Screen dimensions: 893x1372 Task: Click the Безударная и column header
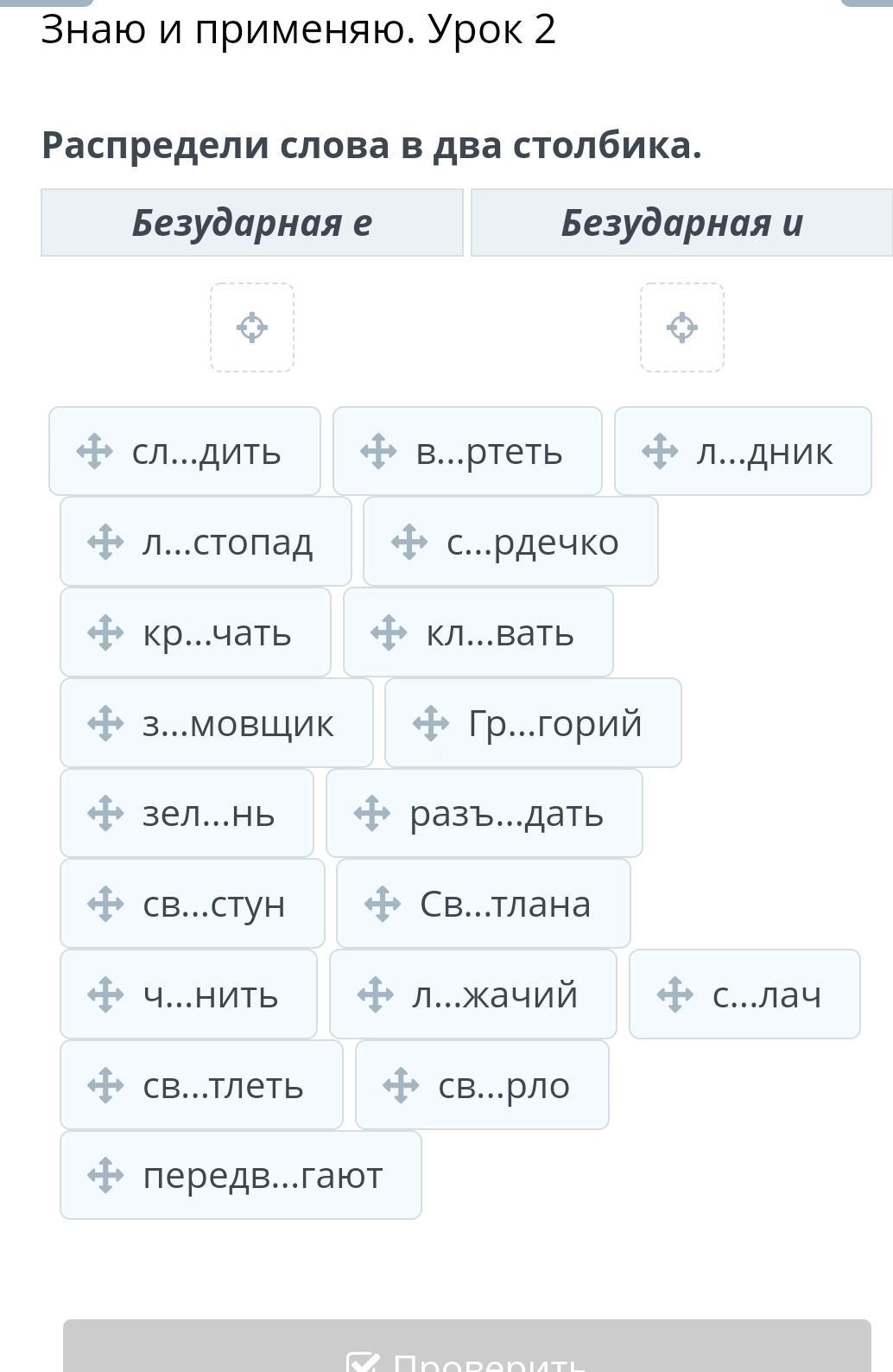click(x=681, y=223)
